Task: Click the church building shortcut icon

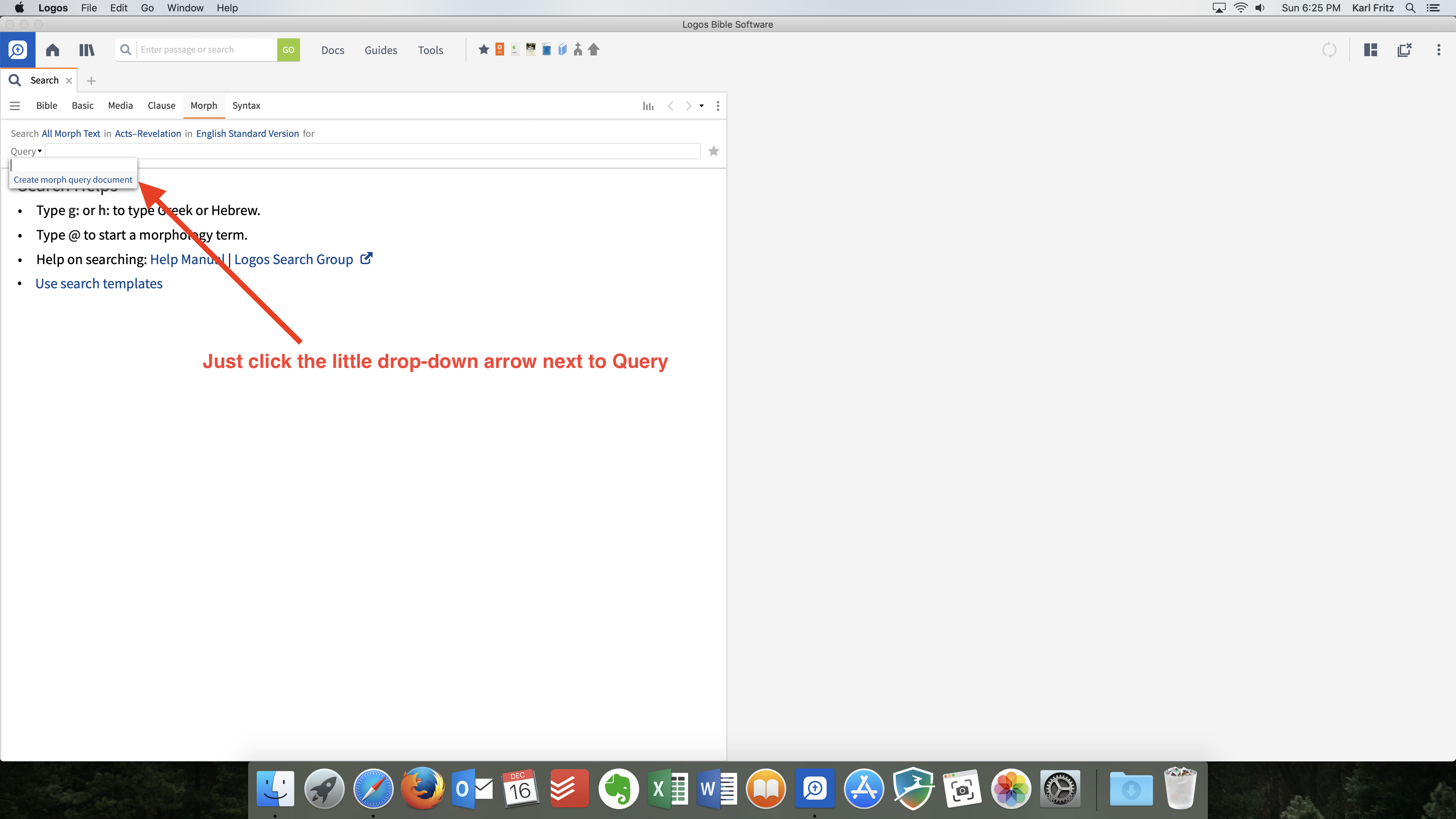Action: coord(578,49)
